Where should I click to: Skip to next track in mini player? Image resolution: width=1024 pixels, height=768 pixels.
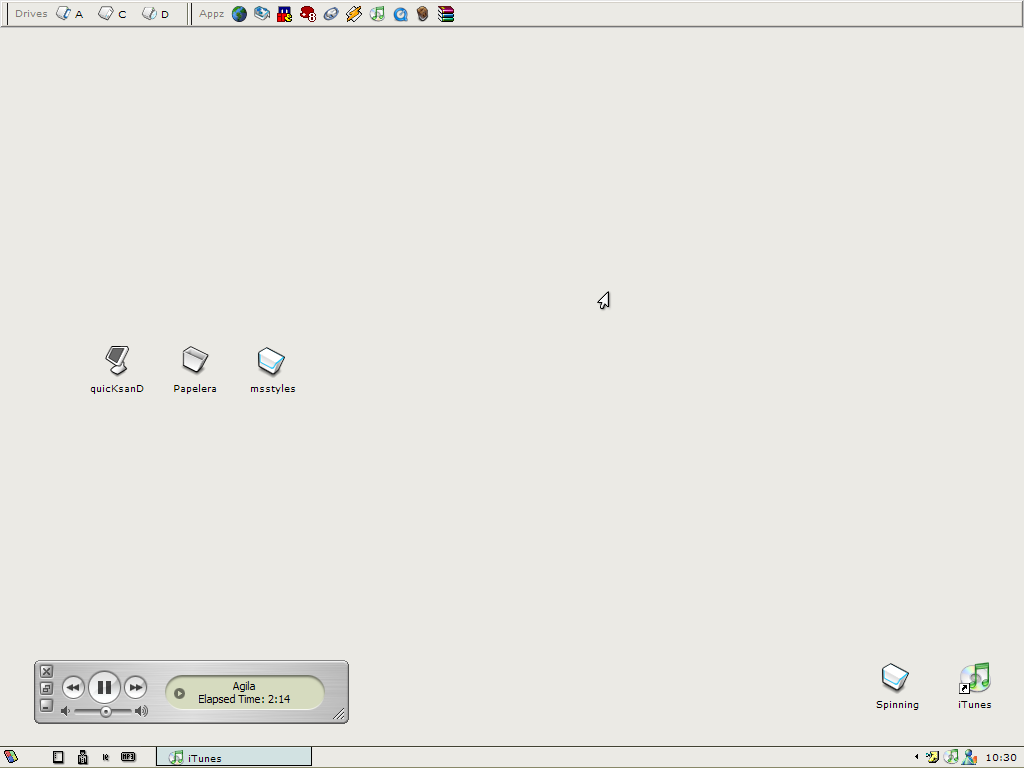pos(136,687)
